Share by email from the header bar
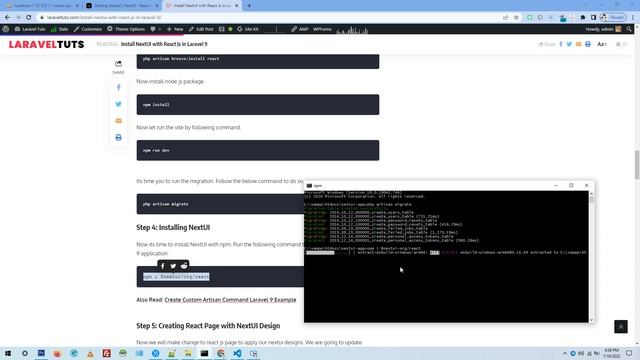 point(578,44)
